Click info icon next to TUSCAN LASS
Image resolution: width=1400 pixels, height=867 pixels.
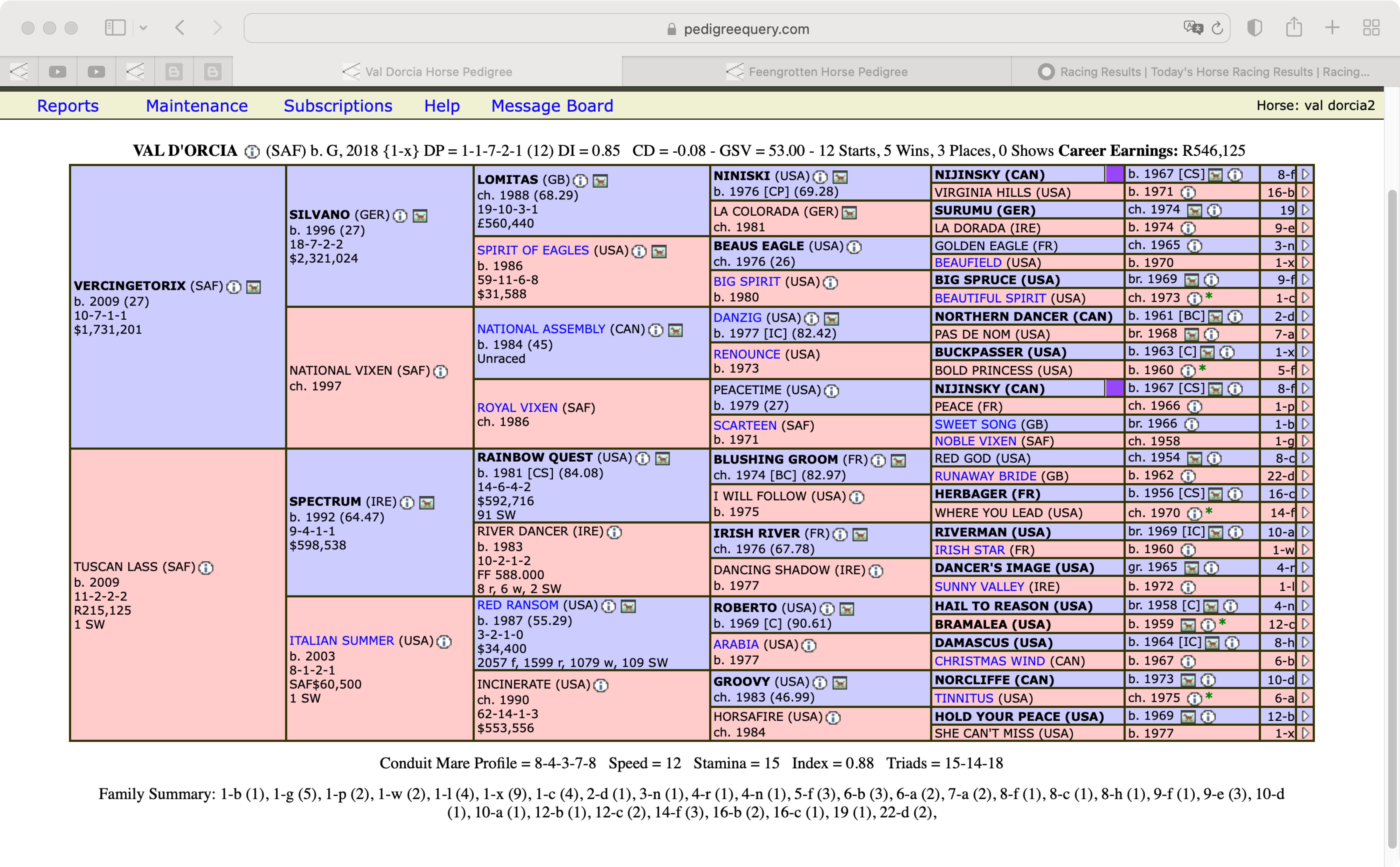[x=206, y=568]
